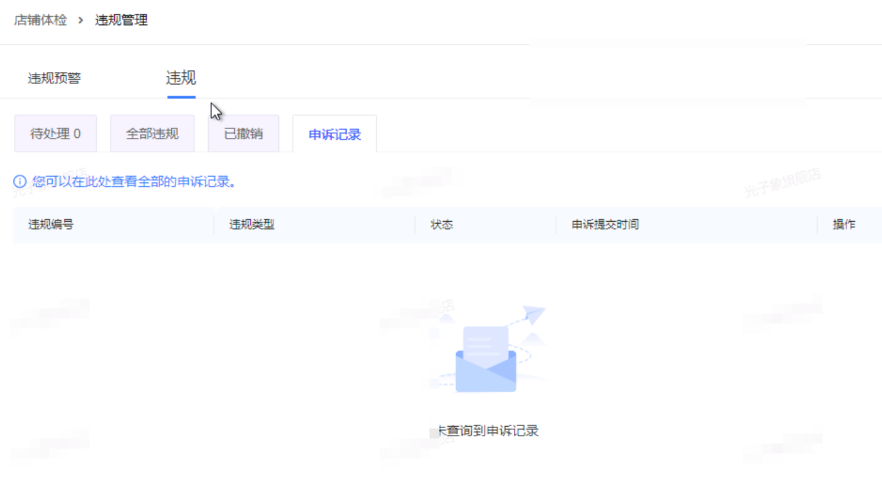View the 已撤销 violations tab
The image size is (882, 493).
[x=243, y=133]
